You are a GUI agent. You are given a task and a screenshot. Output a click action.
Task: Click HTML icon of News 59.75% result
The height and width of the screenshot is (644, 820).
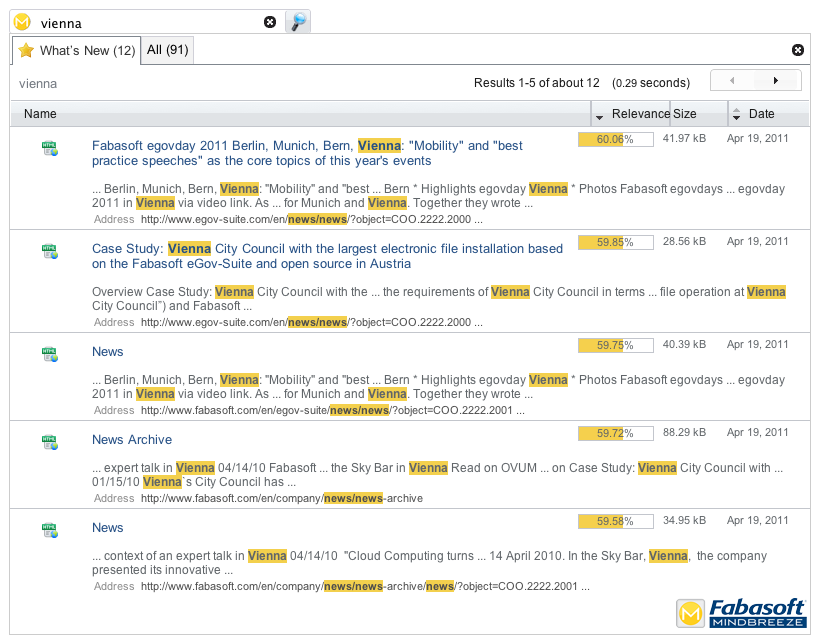[50, 355]
